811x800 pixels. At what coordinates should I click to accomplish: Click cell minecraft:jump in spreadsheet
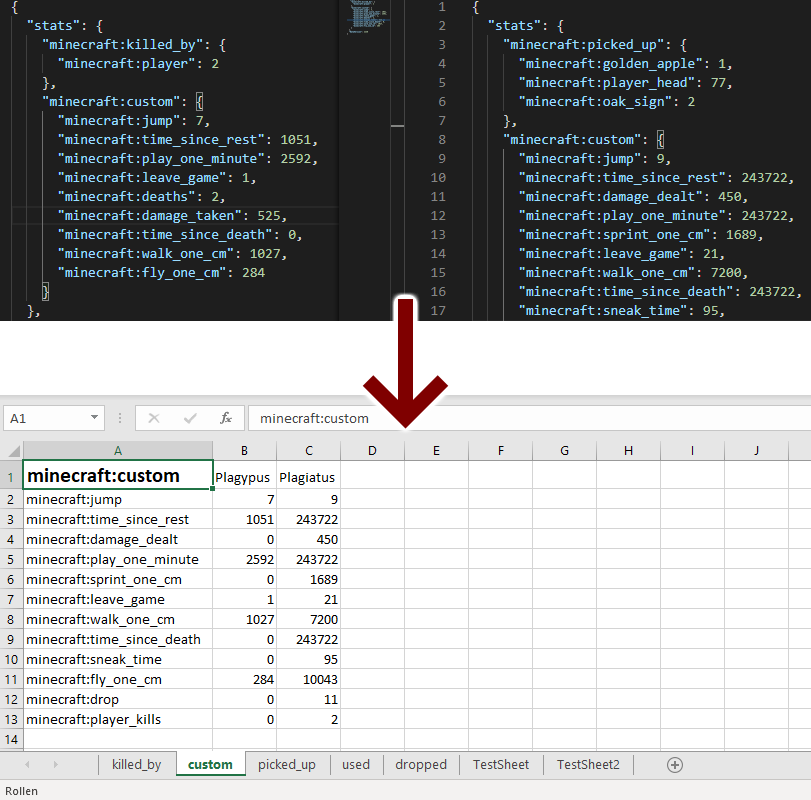pos(118,500)
